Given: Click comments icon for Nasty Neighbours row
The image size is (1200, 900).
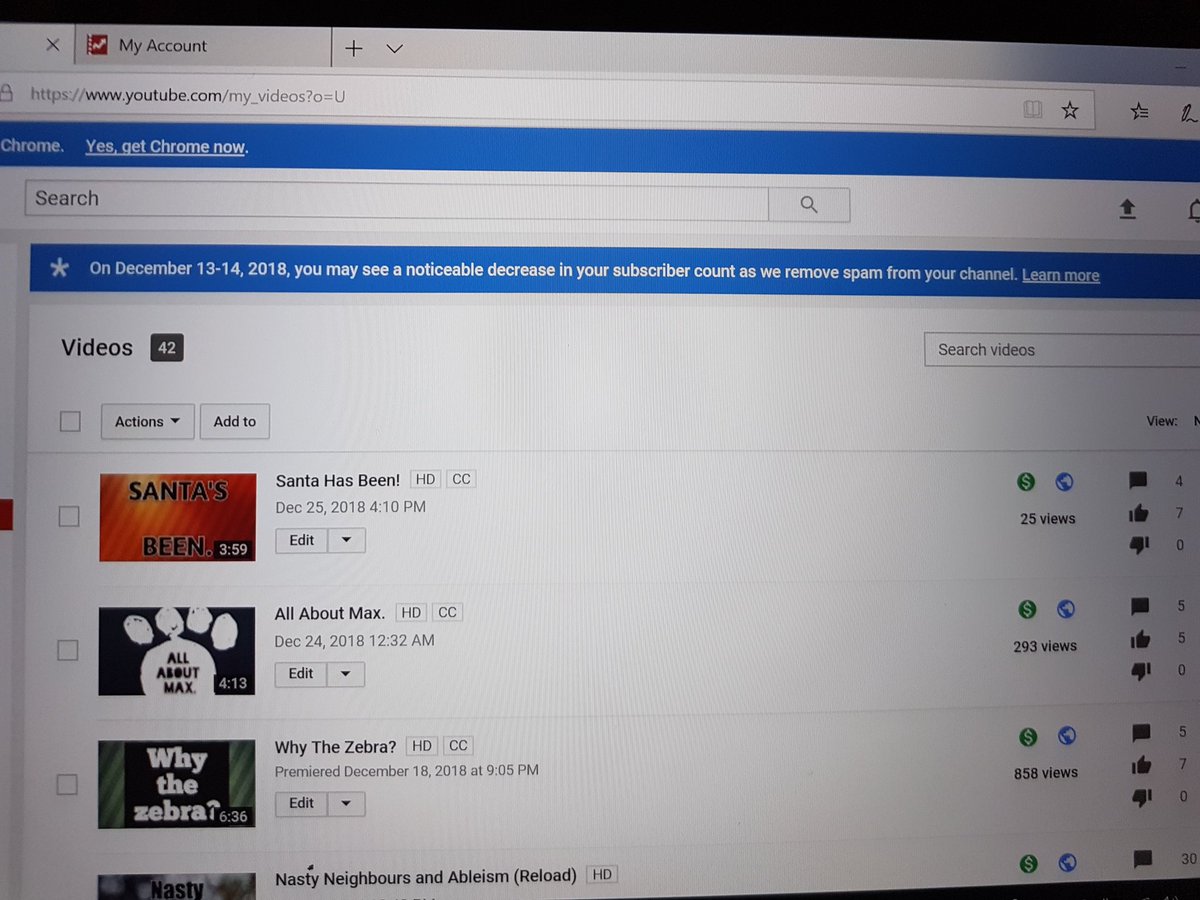Looking at the screenshot, I should [x=1142, y=858].
